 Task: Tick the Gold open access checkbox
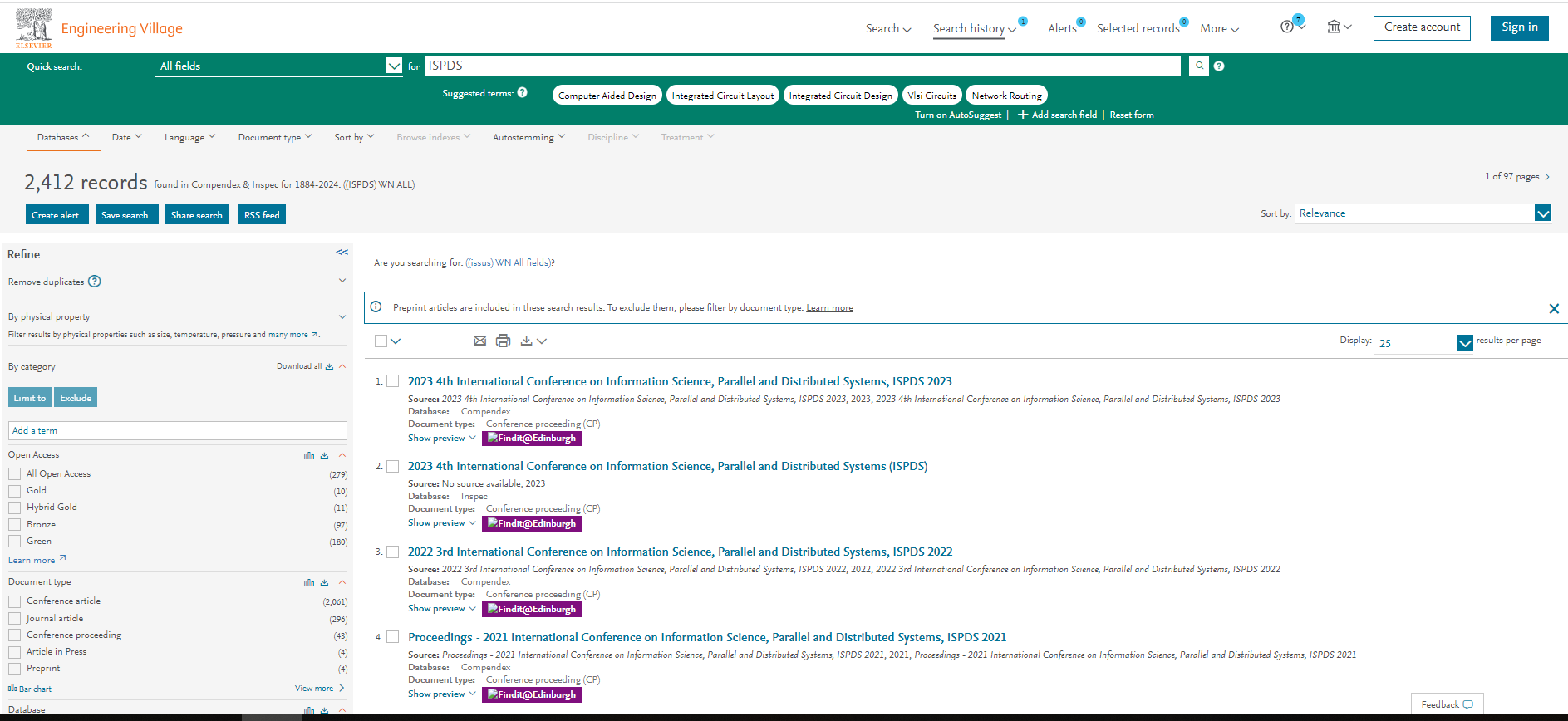[14, 491]
